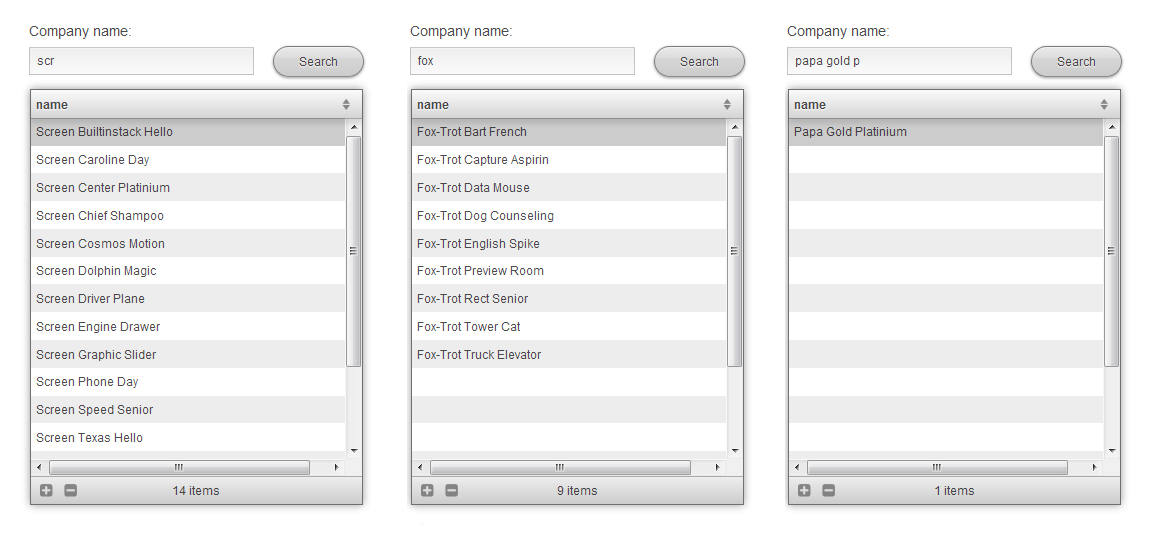Viewport: 1159px width, 542px height.
Task: Click the horizontal scrollbar in papa gold grid
Action: [x=936, y=467]
